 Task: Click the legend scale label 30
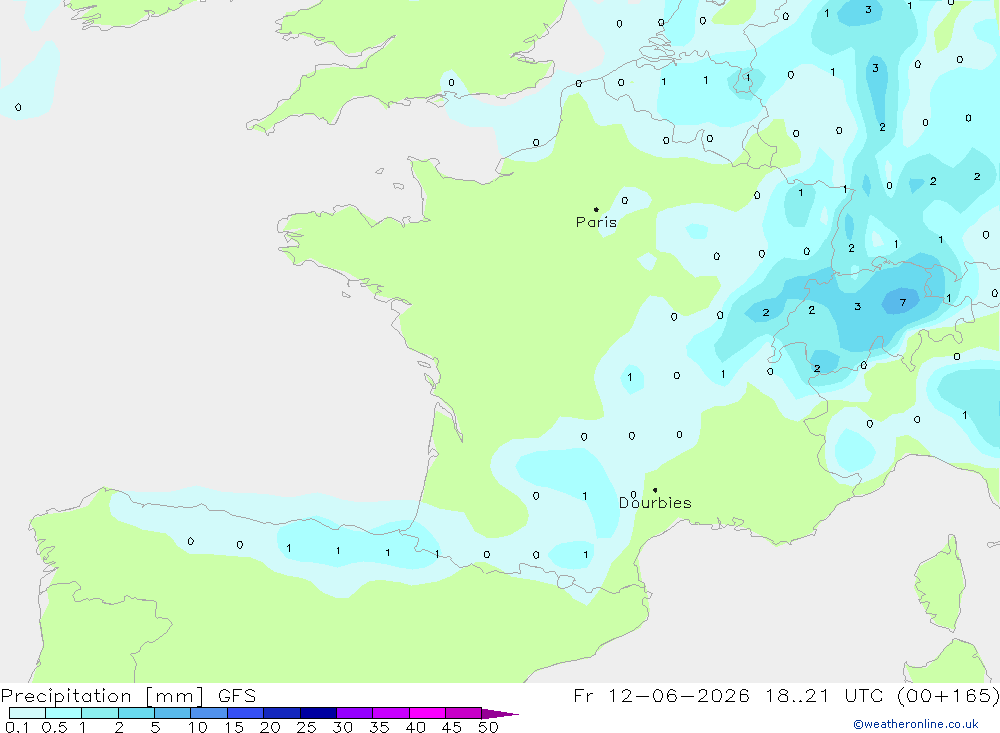click(342, 727)
